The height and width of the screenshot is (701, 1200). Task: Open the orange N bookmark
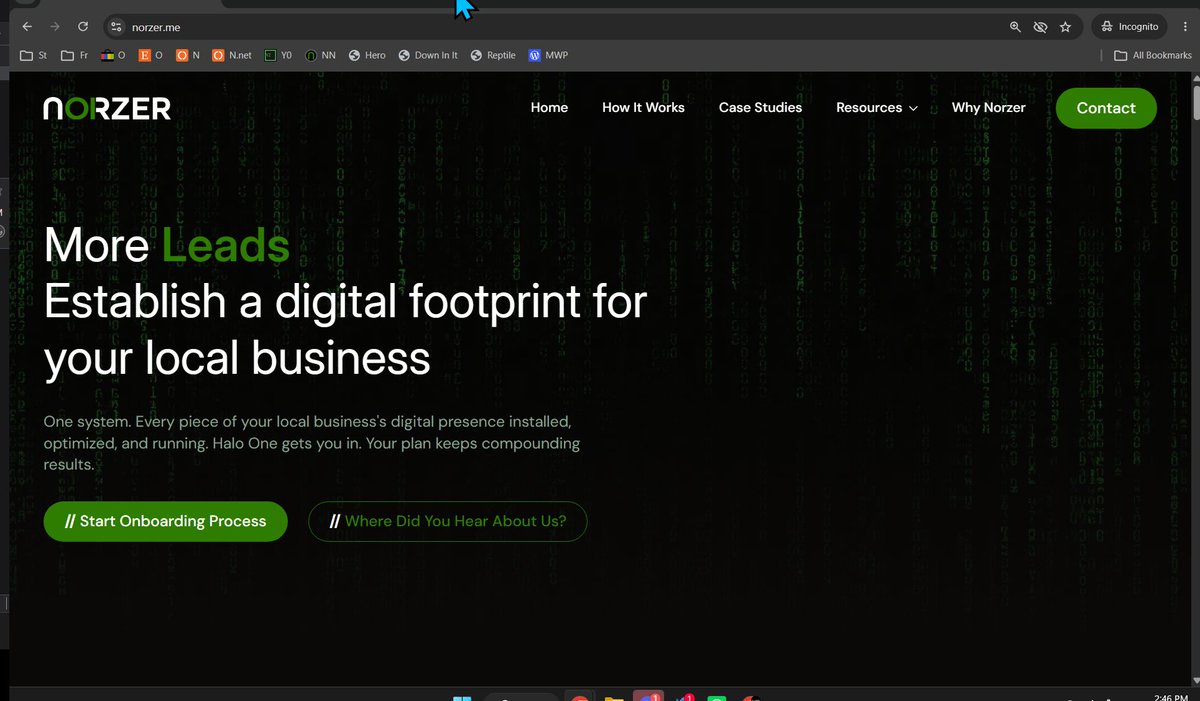tap(188, 55)
